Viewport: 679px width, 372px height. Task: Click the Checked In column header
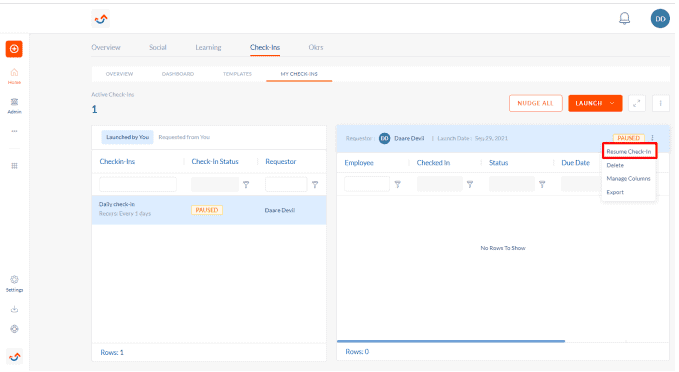433,163
